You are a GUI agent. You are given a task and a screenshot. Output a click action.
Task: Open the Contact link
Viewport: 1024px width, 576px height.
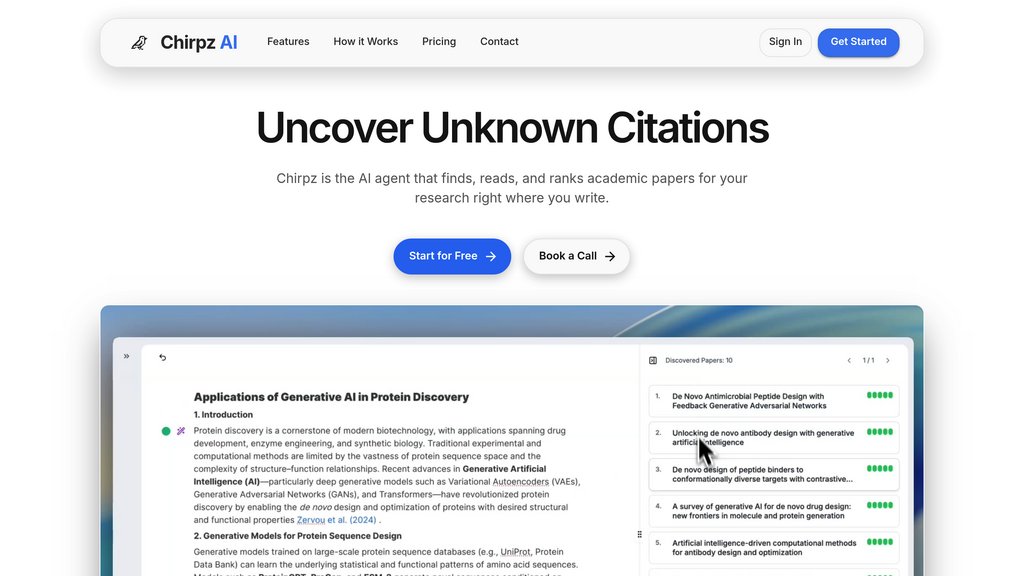tap(499, 42)
